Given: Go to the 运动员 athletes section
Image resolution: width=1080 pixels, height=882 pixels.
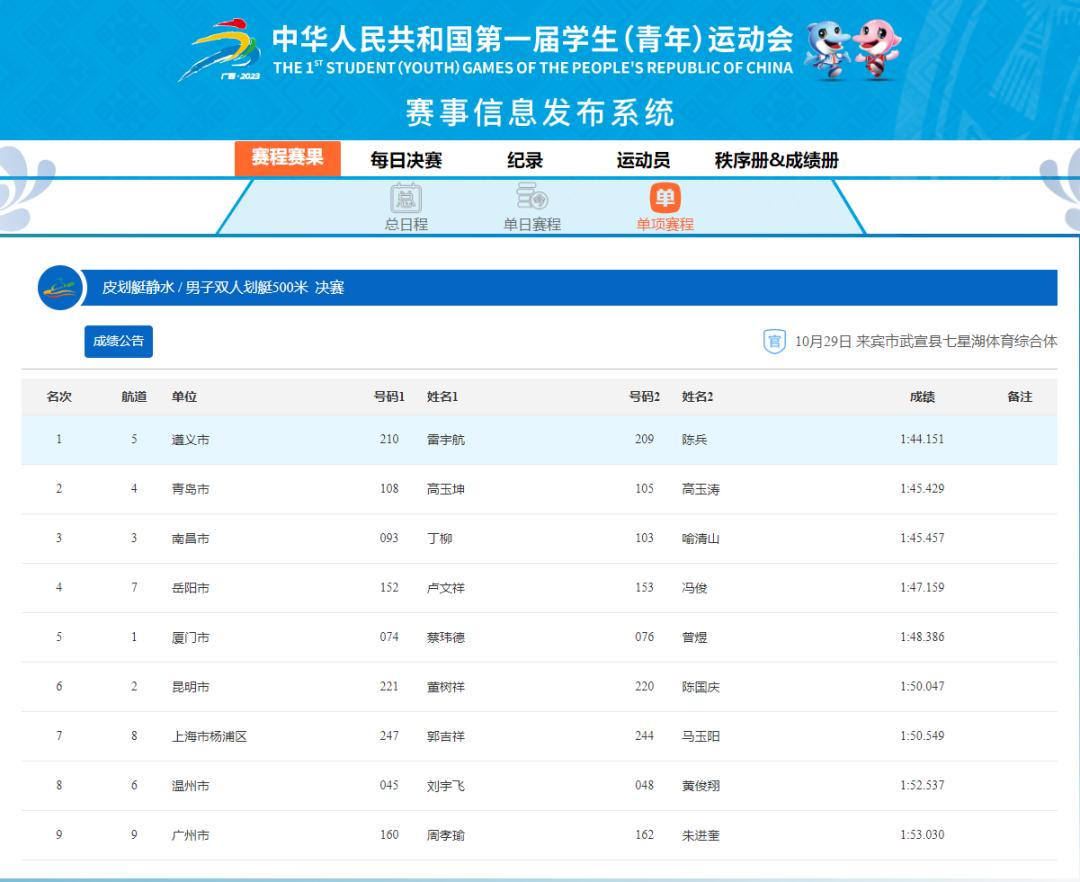Looking at the screenshot, I should click(643, 160).
